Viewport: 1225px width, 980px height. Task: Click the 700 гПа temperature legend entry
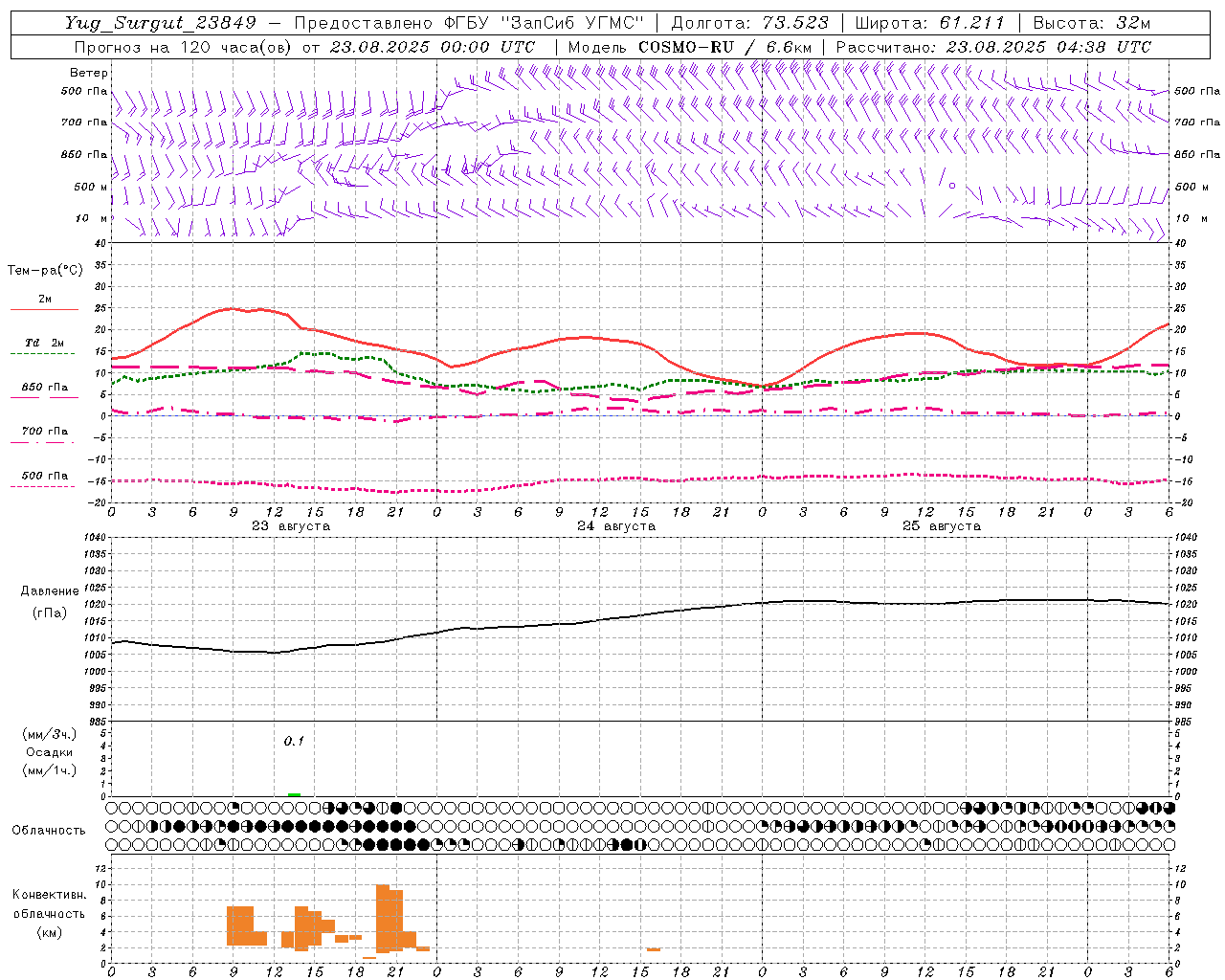tap(44, 432)
